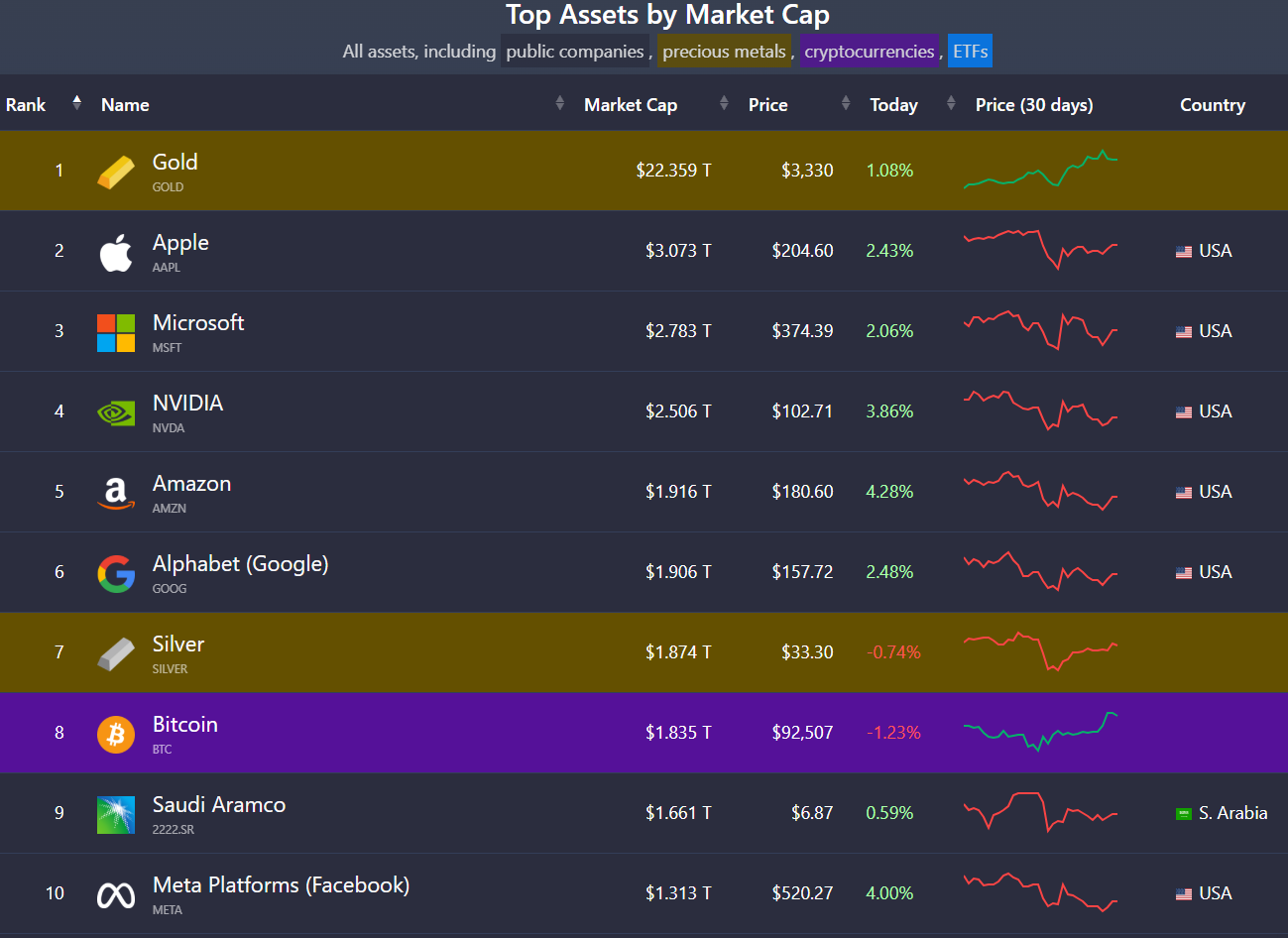The width and height of the screenshot is (1288, 938).
Task: Filter by cryptocurrencies tag
Action: pyautogui.click(x=870, y=52)
